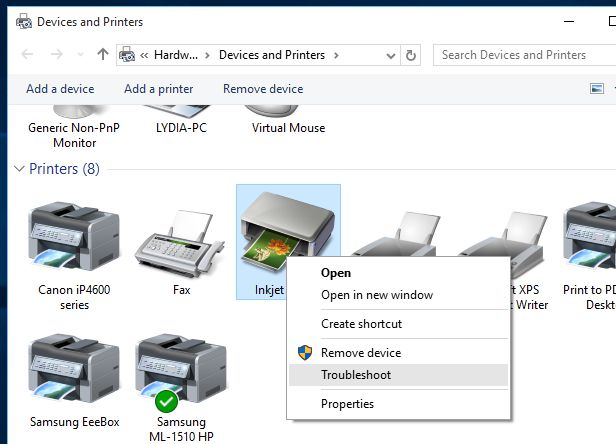Click the shield icon beside Remove device
The height and width of the screenshot is (444, 616).
pos(305,352)
